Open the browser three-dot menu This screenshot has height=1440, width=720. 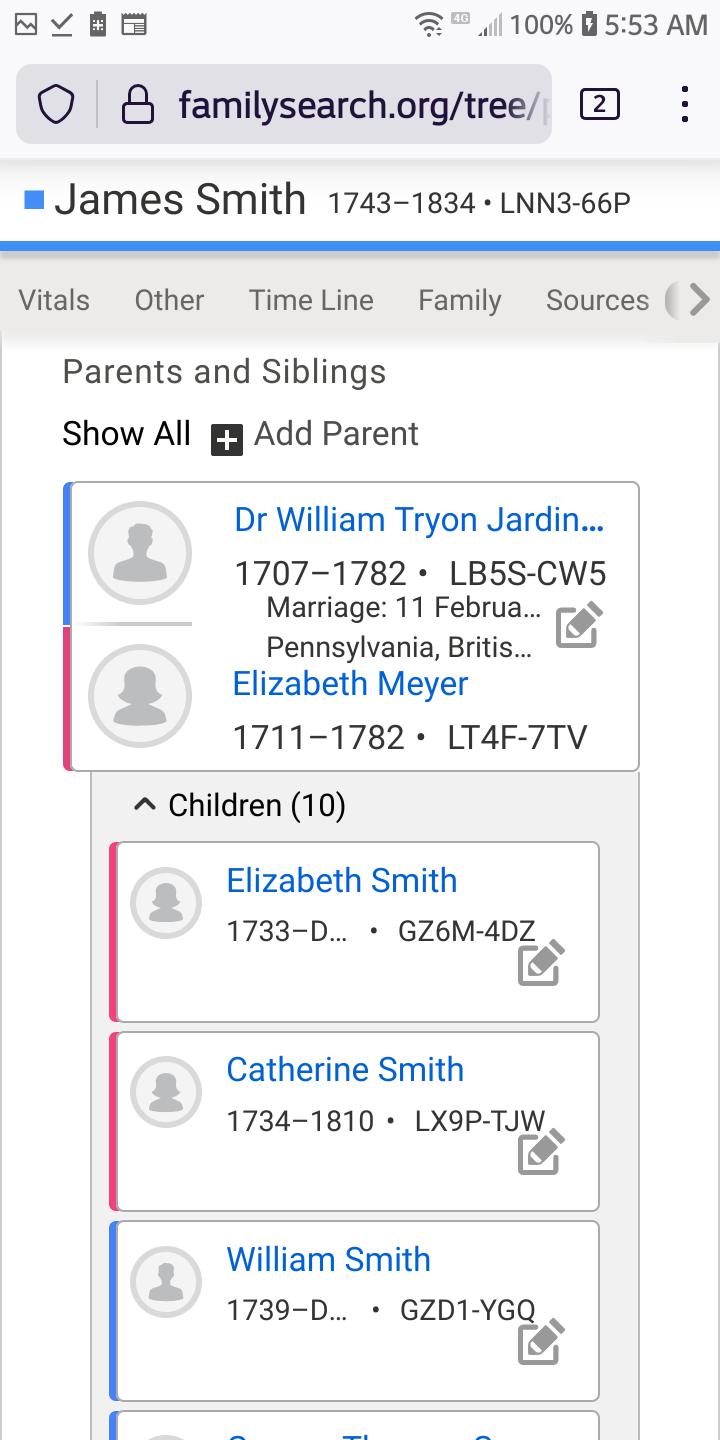pos(684,104)
